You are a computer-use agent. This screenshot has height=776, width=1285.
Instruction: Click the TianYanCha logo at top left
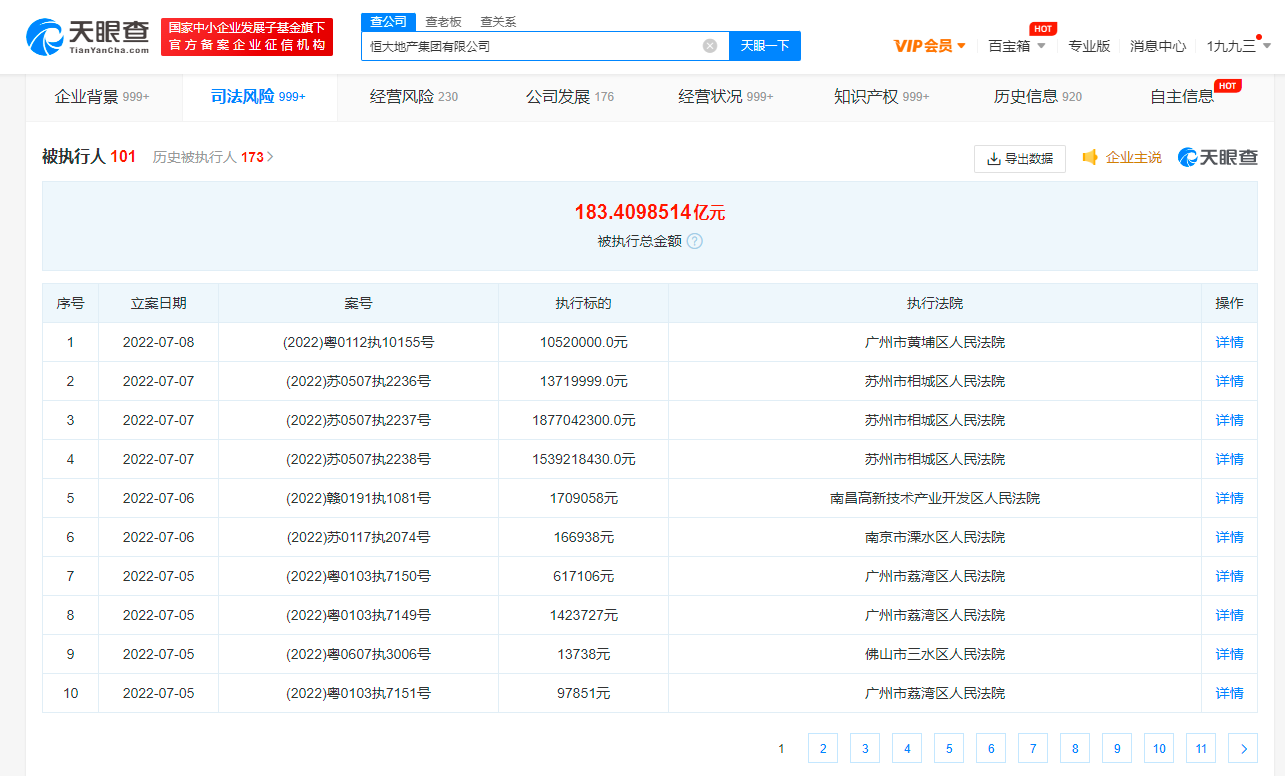pyautogui.click(x=87, y=37)
